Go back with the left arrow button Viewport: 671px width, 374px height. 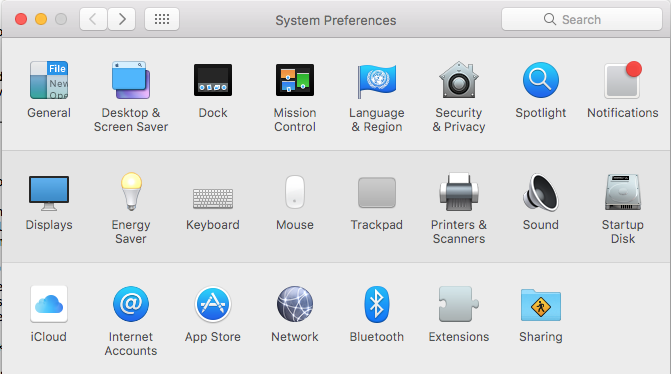tap(93, 19)
